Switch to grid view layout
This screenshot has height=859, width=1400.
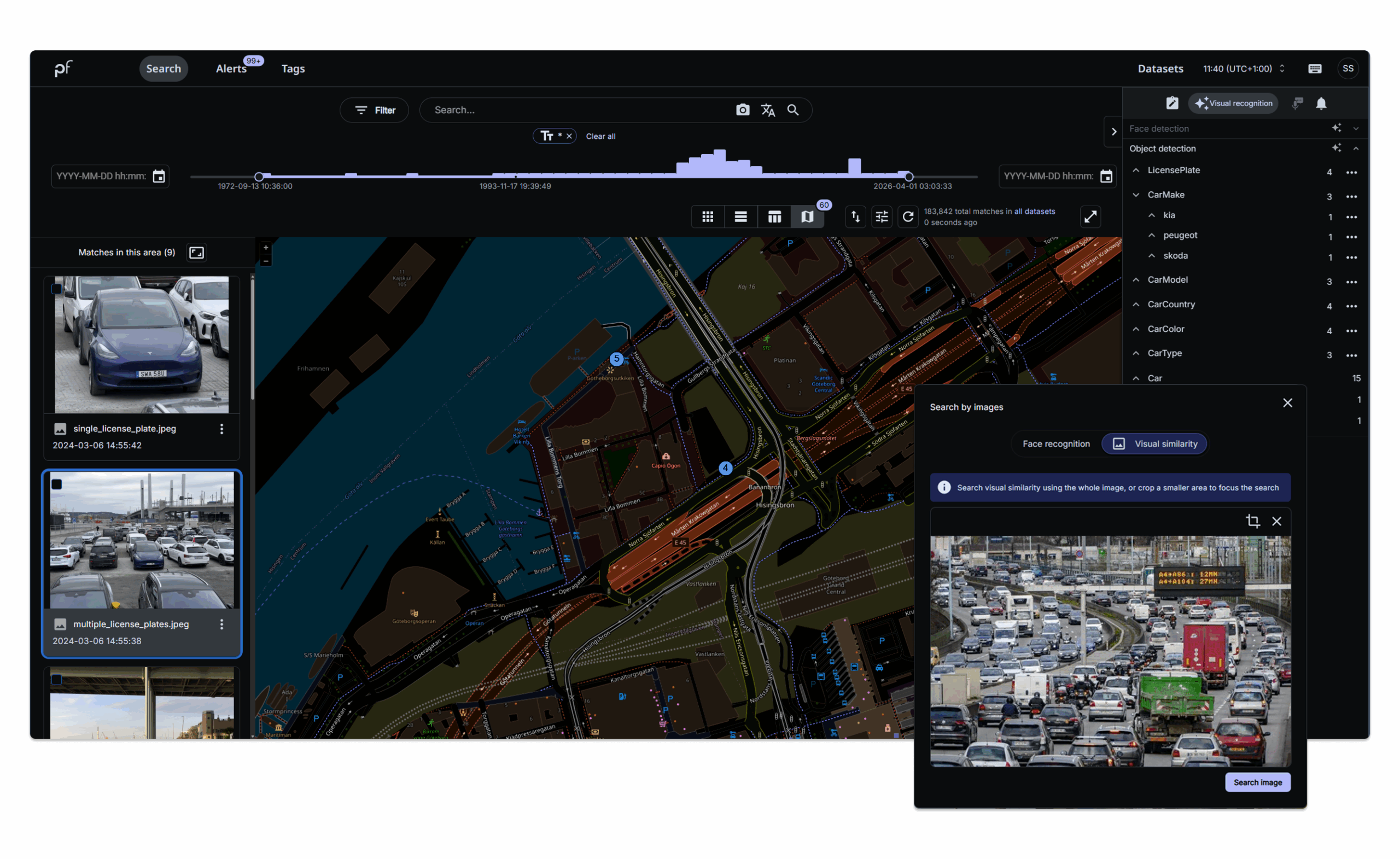[708, 217]
